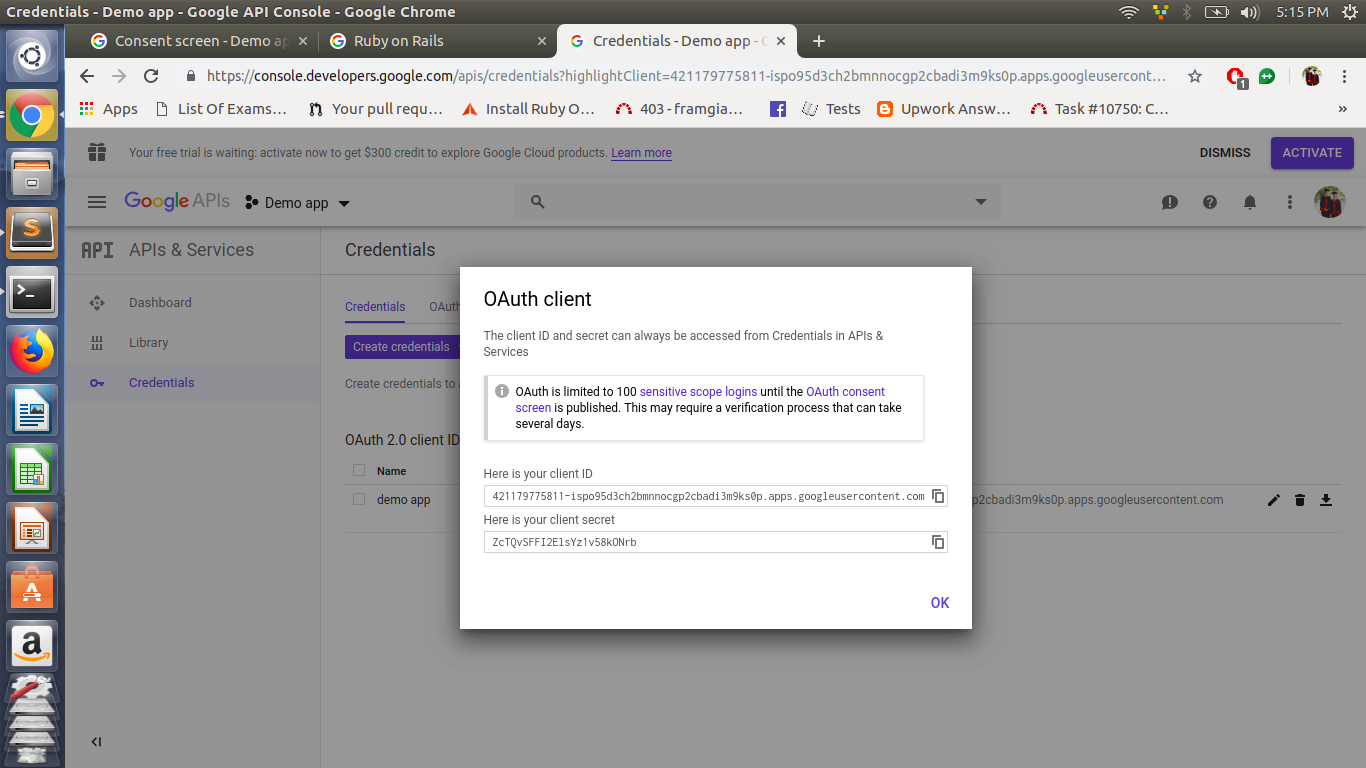Go back to the previous page

pos(87,76)
